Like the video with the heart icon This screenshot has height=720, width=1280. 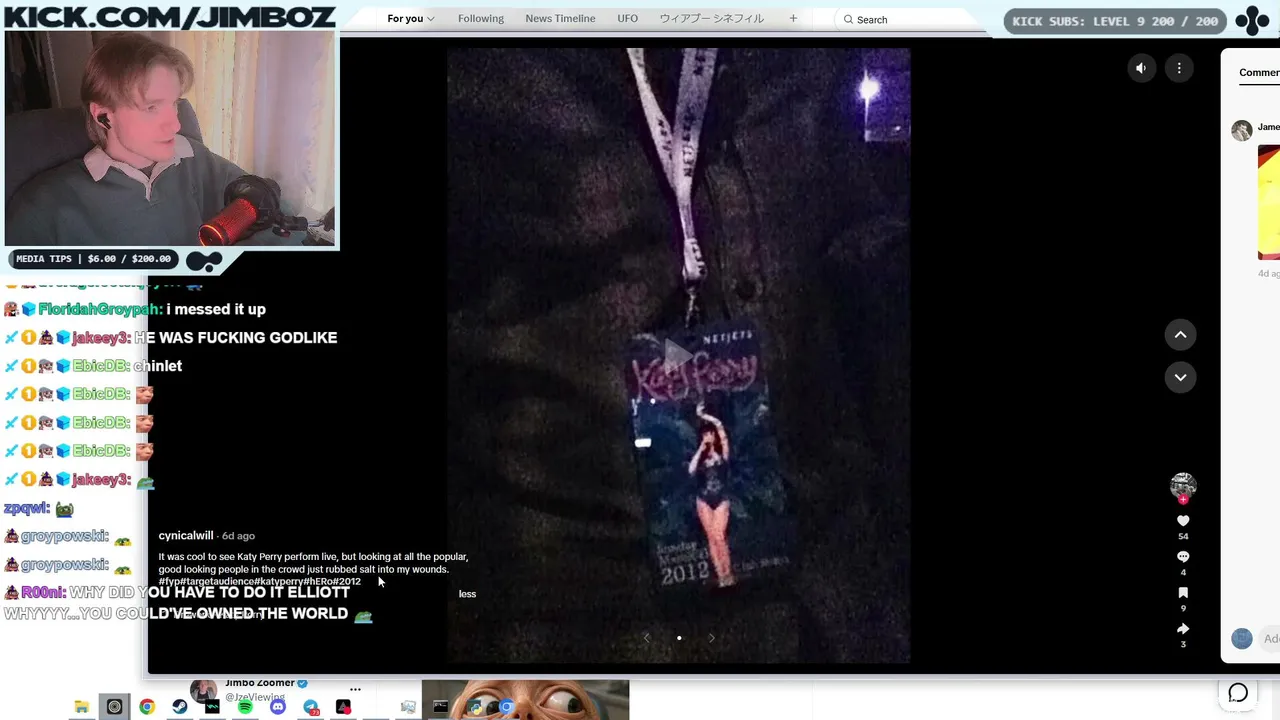pyautogui.click(x=1183, y=521)
